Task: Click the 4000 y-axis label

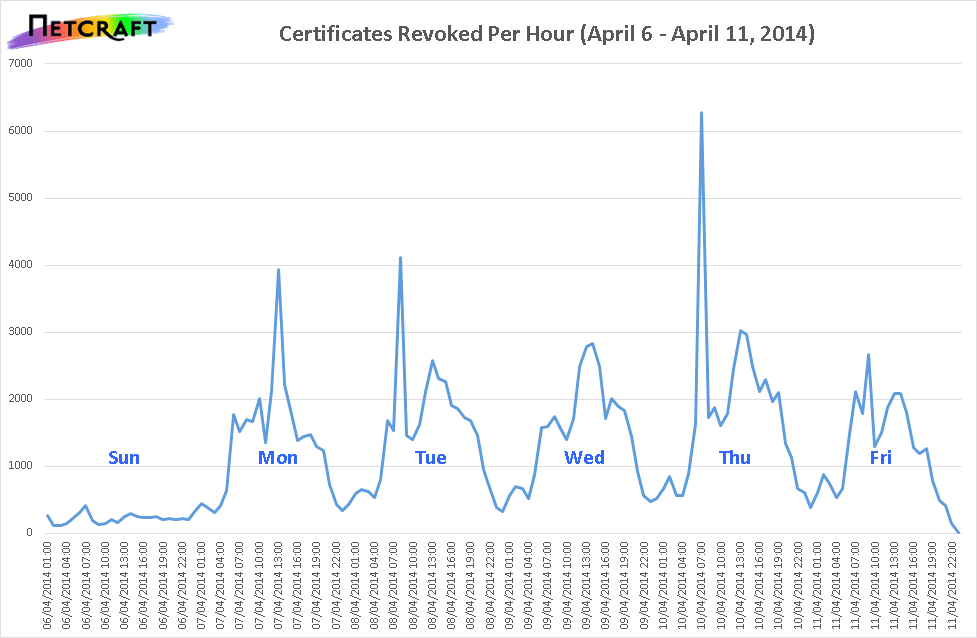Action: tap(20, 265)
